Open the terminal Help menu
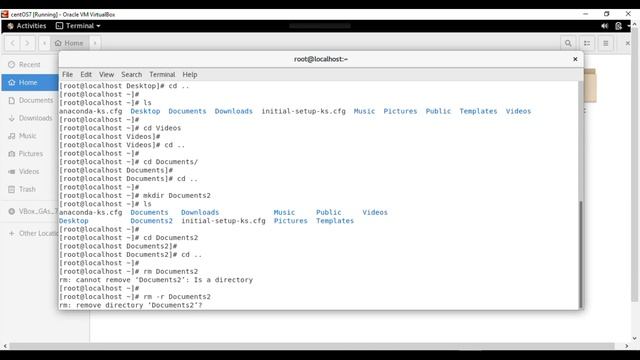The width and height of the screenshot is (640, 360). 190,75
